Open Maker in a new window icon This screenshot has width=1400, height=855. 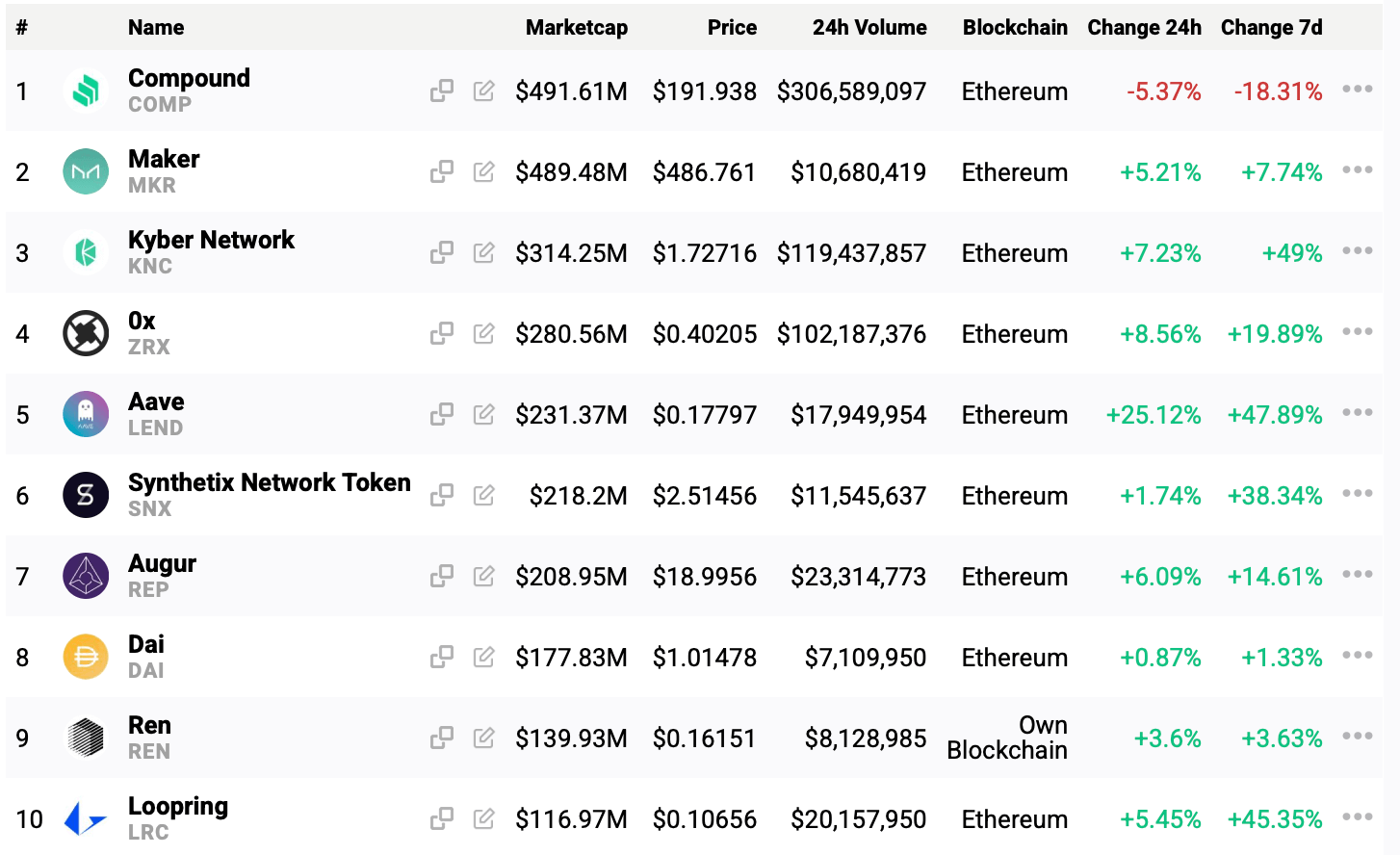pyautogui.click(x=442, y=171)
